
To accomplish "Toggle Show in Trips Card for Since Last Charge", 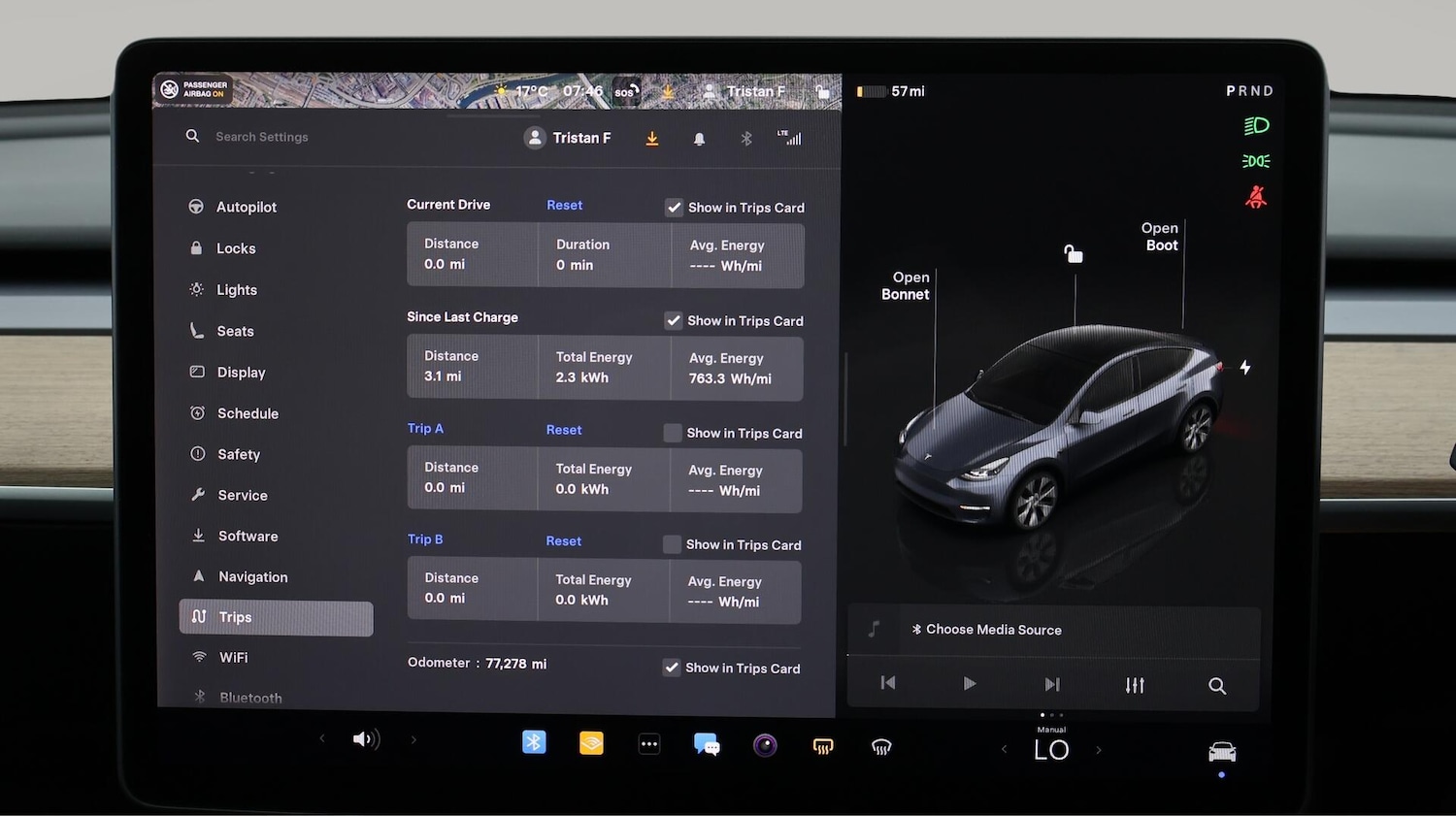I will 673,320.
